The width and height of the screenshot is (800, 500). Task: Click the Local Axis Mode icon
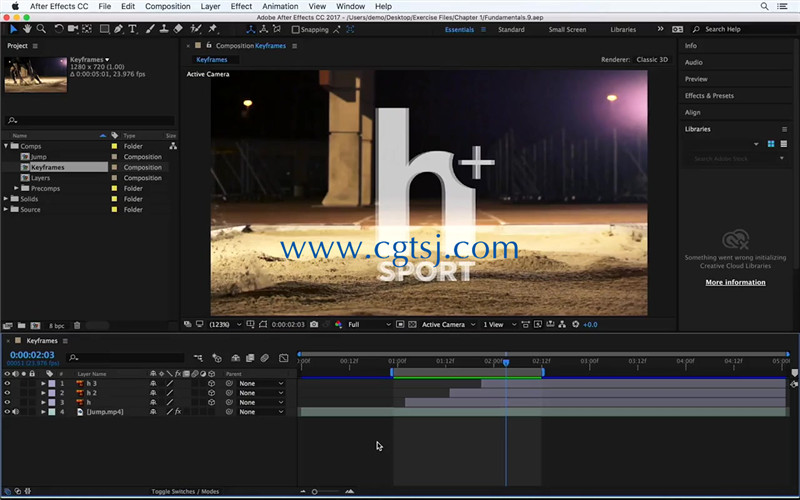click(x=251, y=30)
